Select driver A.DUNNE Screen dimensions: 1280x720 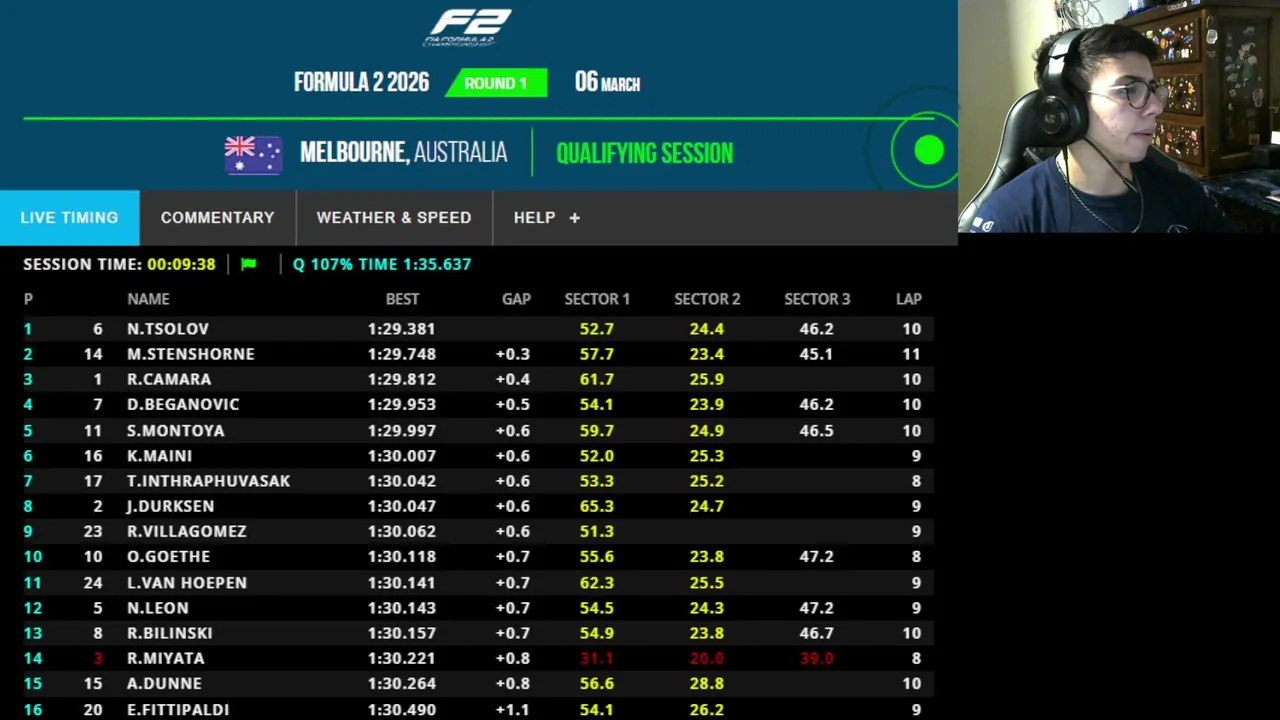coord(165,683)
